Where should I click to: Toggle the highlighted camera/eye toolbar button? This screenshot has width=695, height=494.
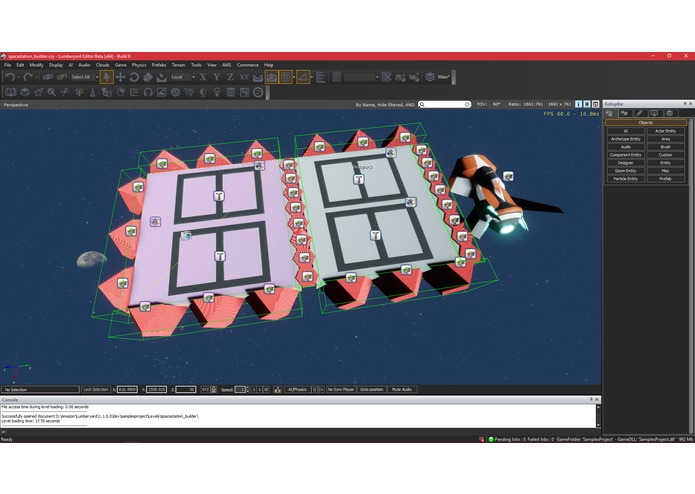(272, 77)
